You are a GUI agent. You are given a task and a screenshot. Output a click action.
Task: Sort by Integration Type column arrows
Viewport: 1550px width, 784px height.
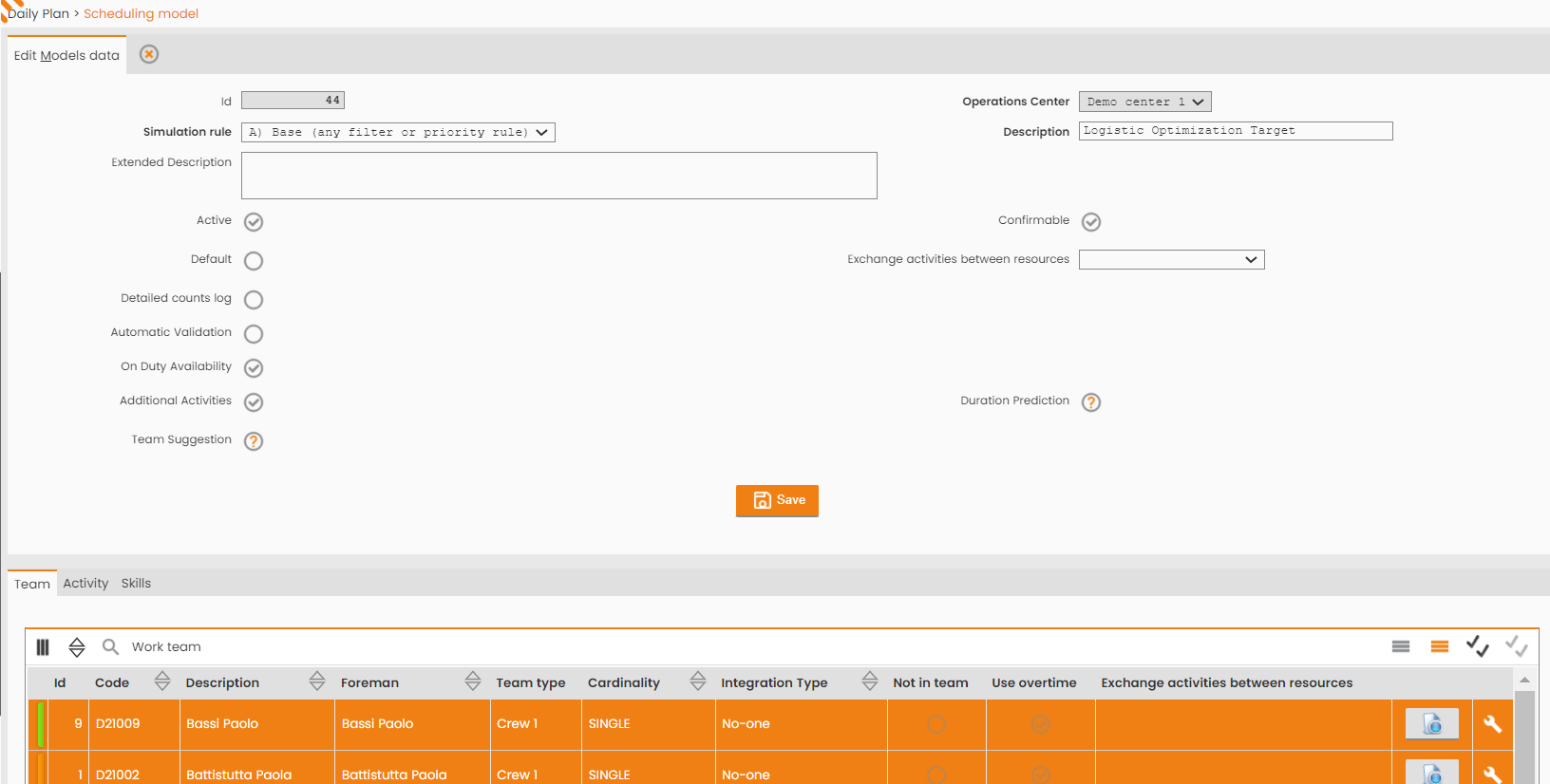point(870,681)
